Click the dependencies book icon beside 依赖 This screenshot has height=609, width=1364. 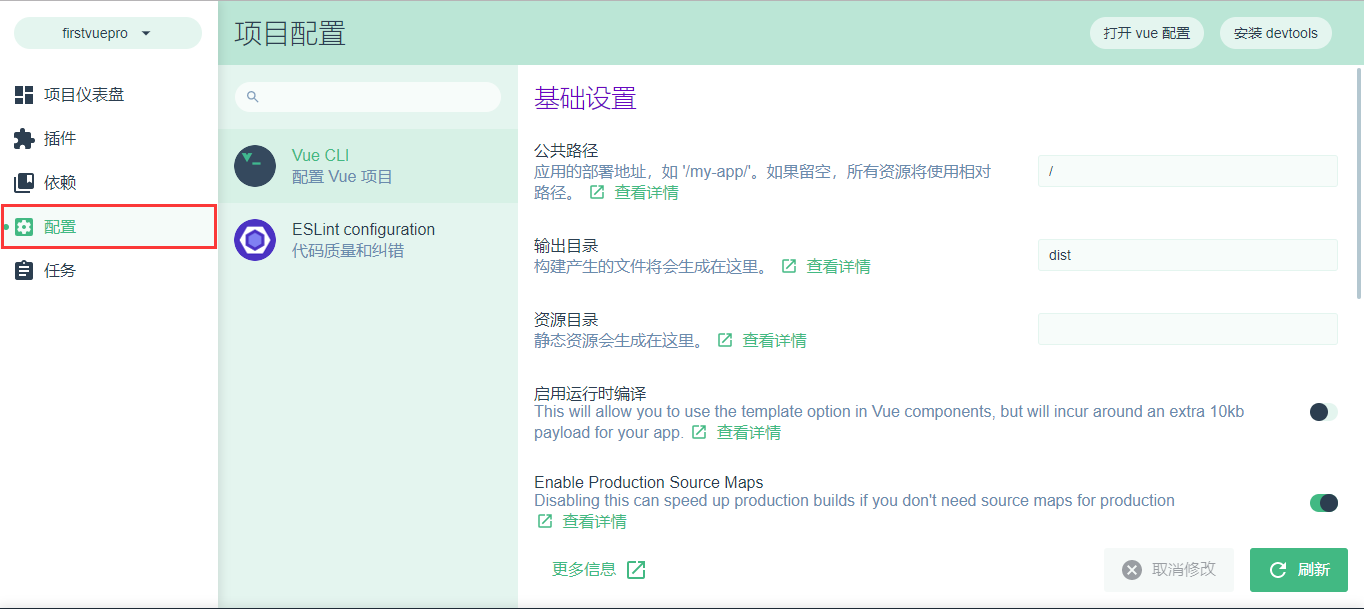[x=24, y=183]
